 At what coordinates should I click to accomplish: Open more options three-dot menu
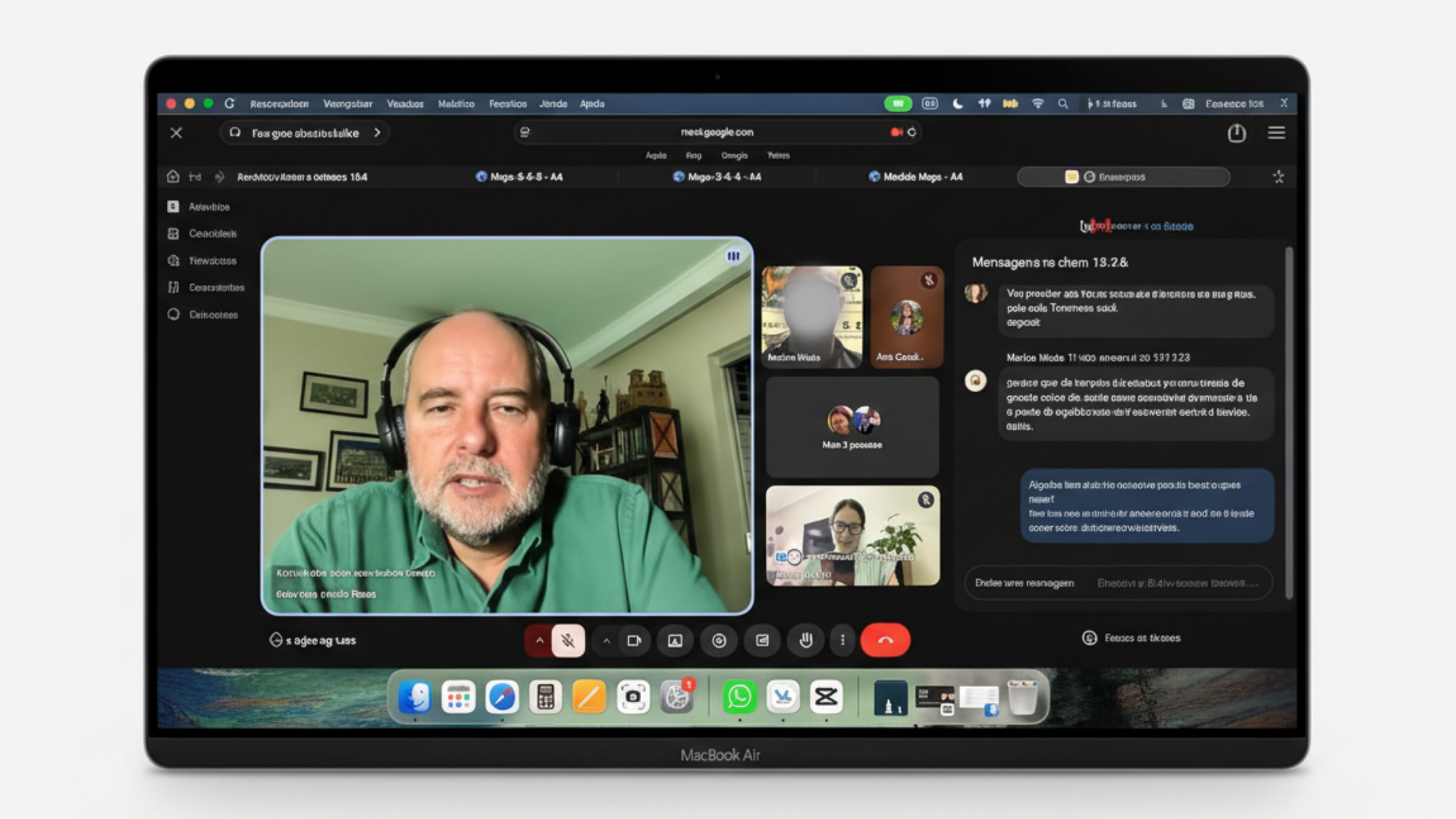tap(843, 641)
